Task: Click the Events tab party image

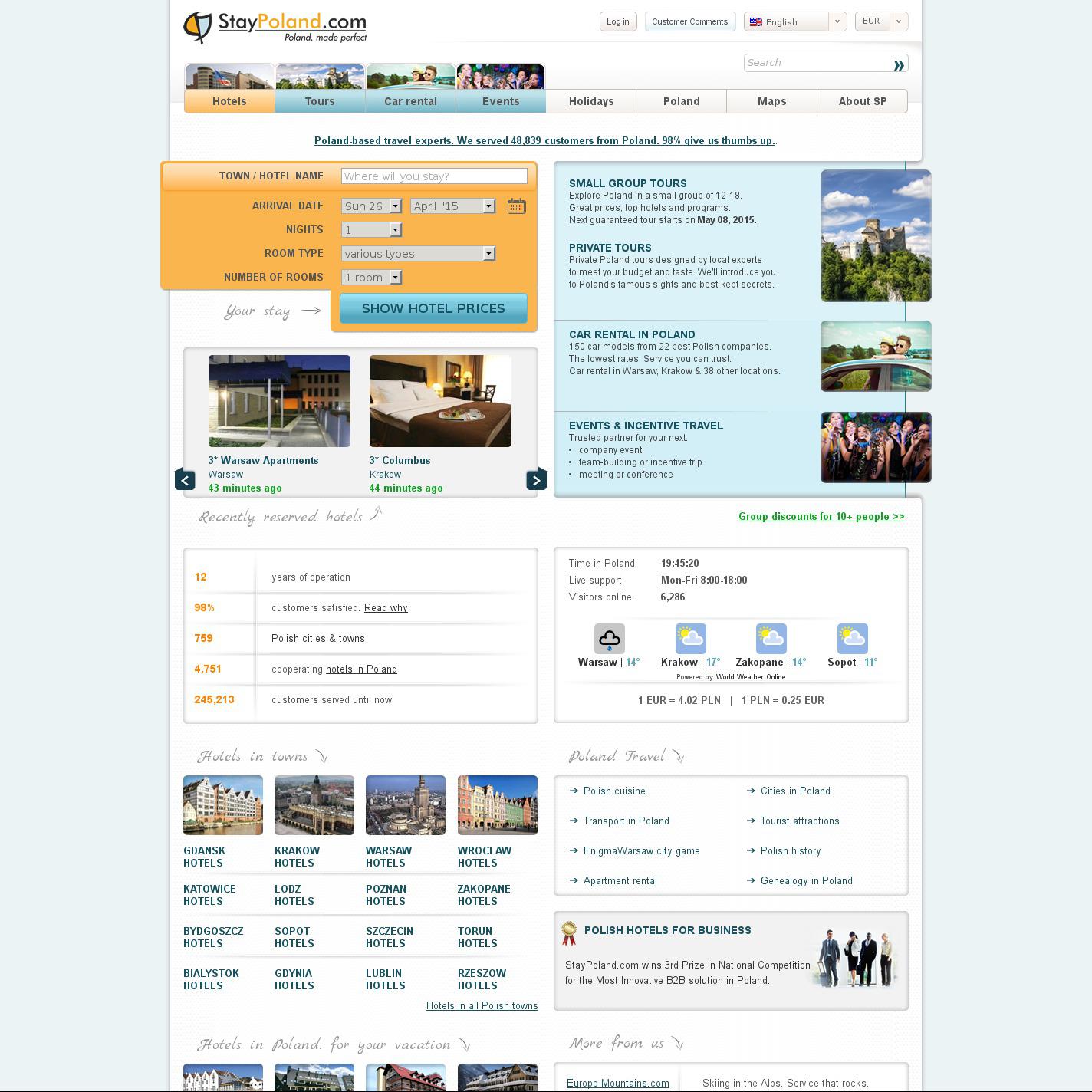Action: 501,77
